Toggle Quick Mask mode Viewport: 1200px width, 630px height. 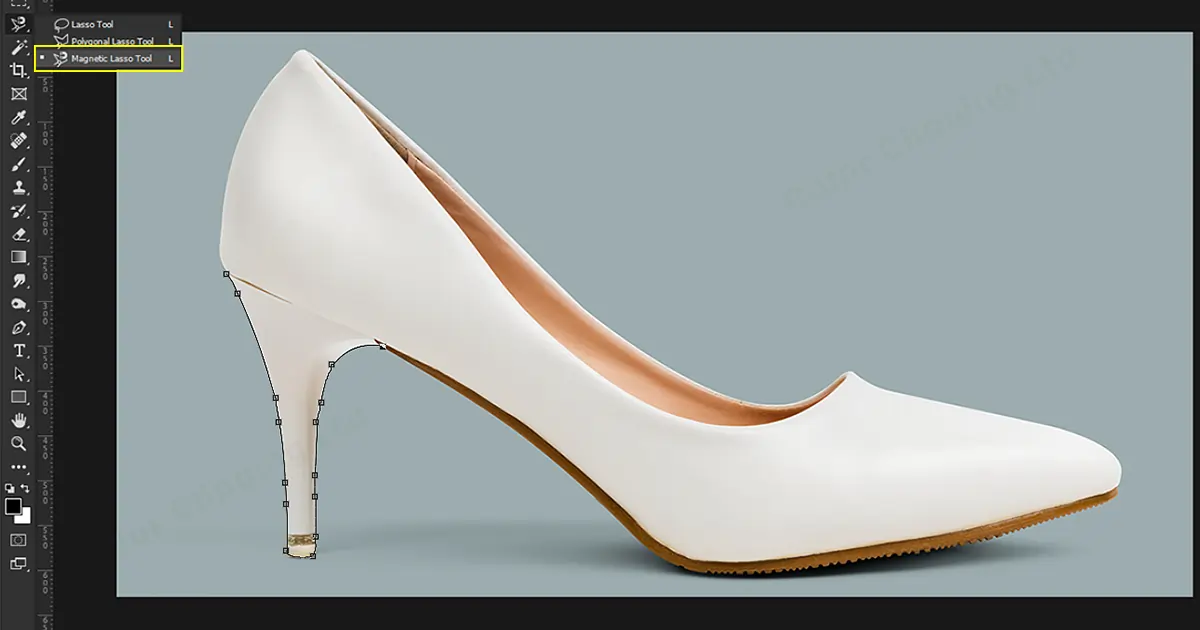point(18,540)
